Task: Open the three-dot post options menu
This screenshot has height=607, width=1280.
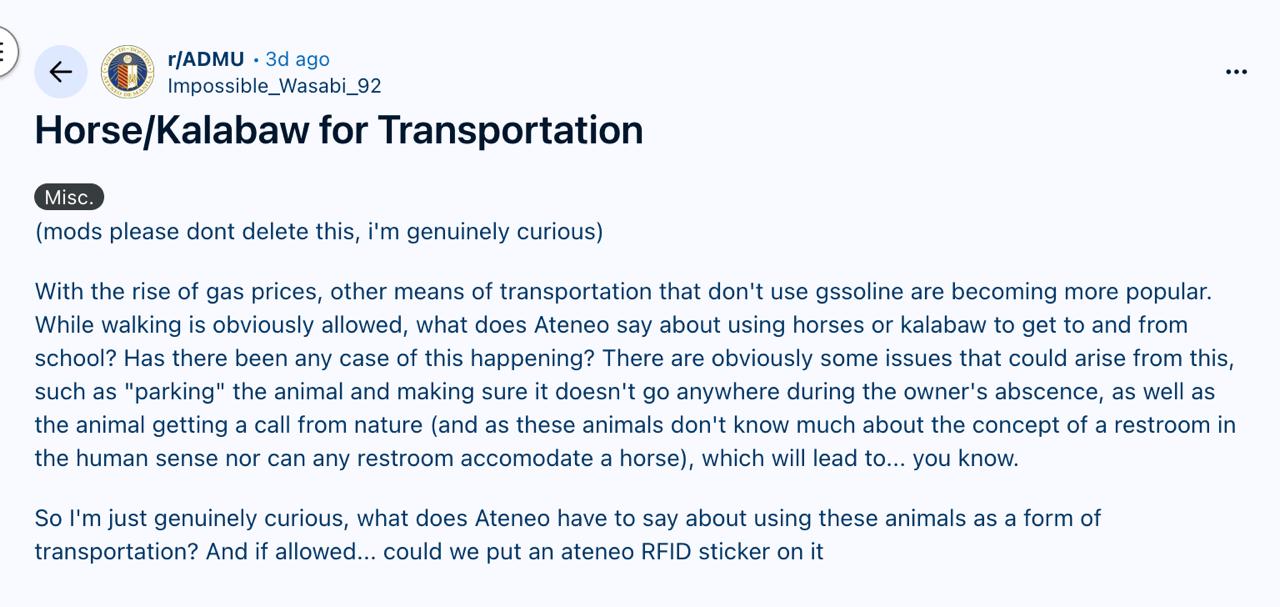Action: tap(1236, 72)
